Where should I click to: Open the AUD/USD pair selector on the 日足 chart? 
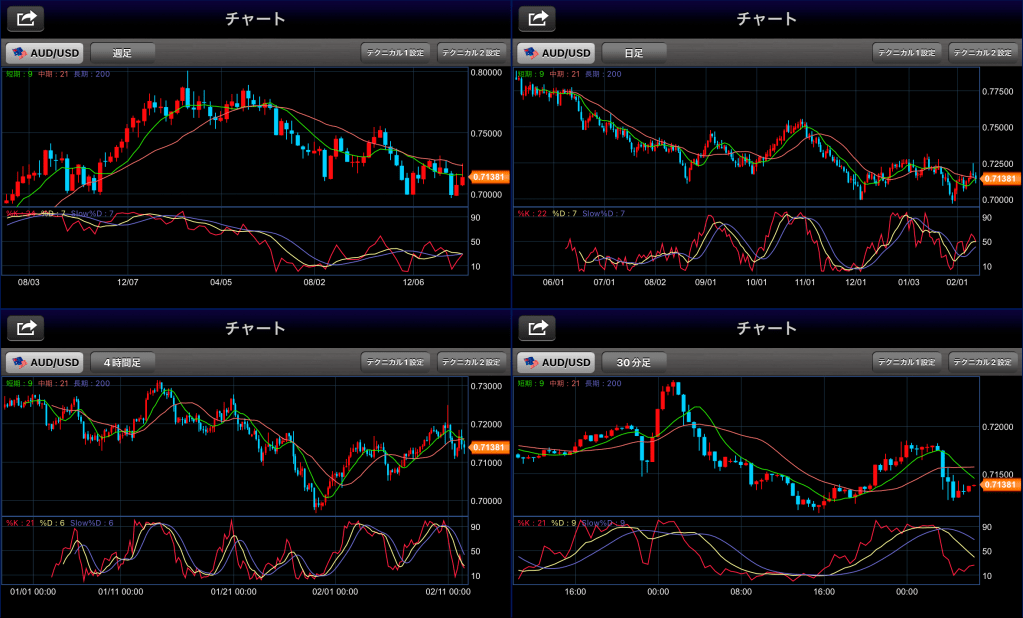click(x=555, y=52)
